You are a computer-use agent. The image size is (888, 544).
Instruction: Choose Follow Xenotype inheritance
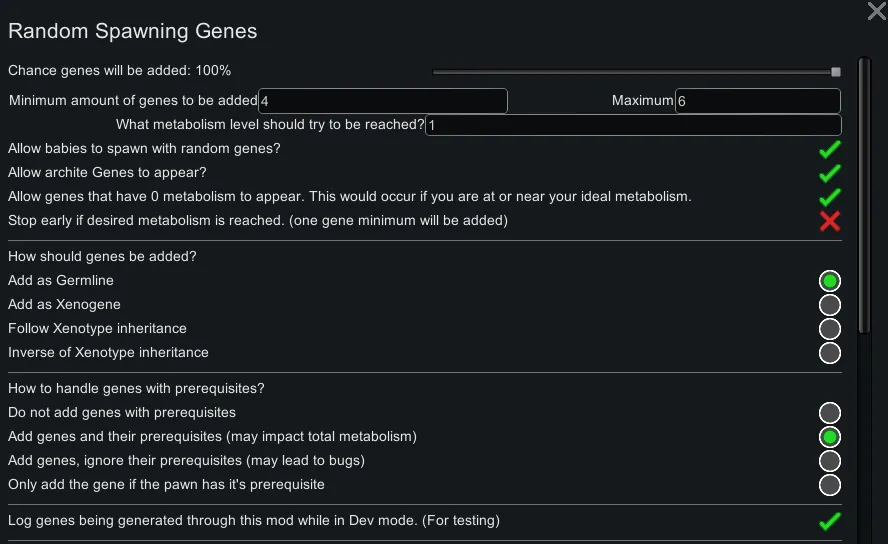(829, 329)
